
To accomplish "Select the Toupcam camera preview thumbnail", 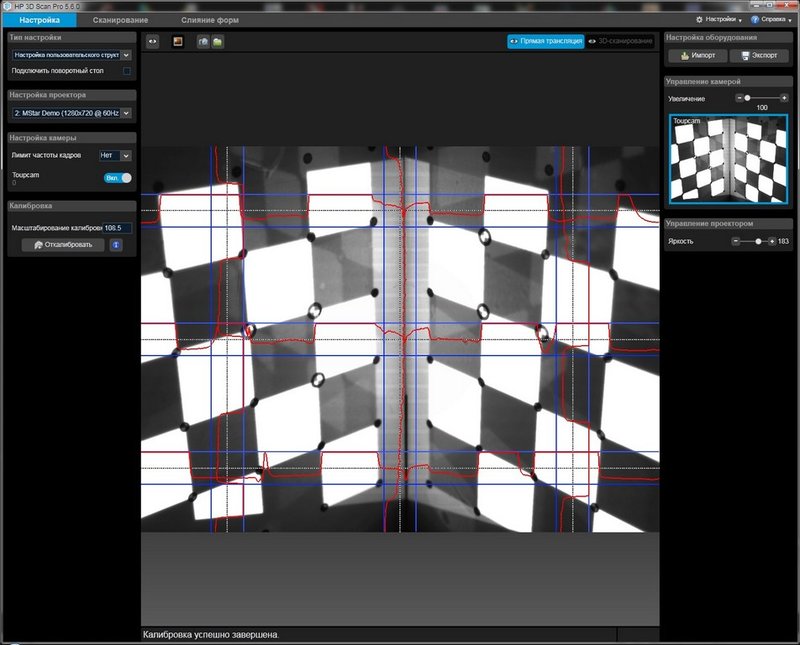I will pos(729,158).
